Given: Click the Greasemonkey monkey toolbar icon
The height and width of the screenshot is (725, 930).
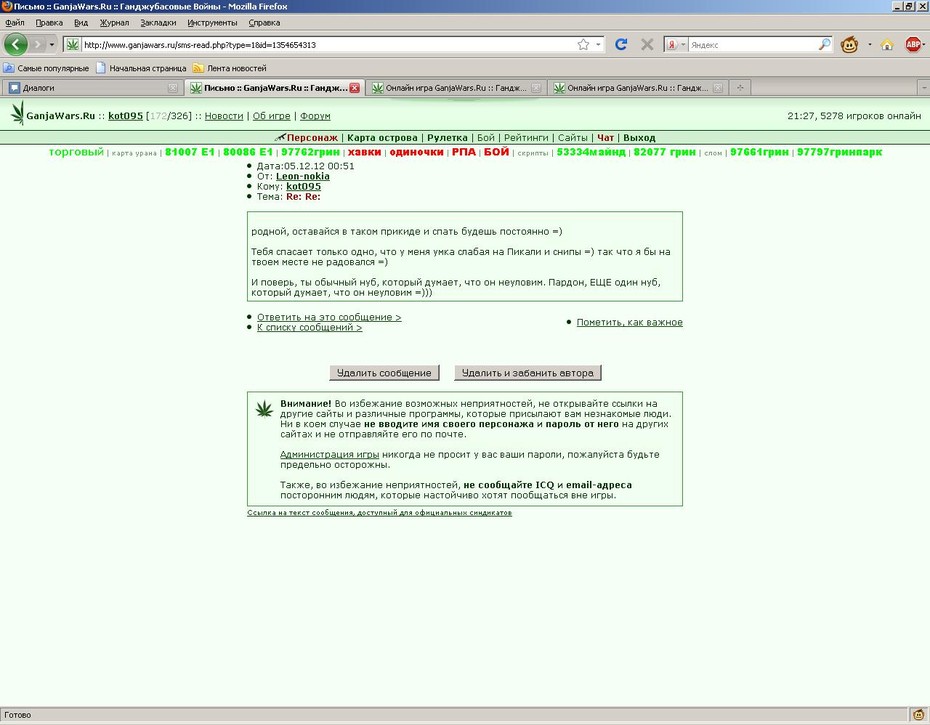Looking at the screenshot, I should point(849,44).
